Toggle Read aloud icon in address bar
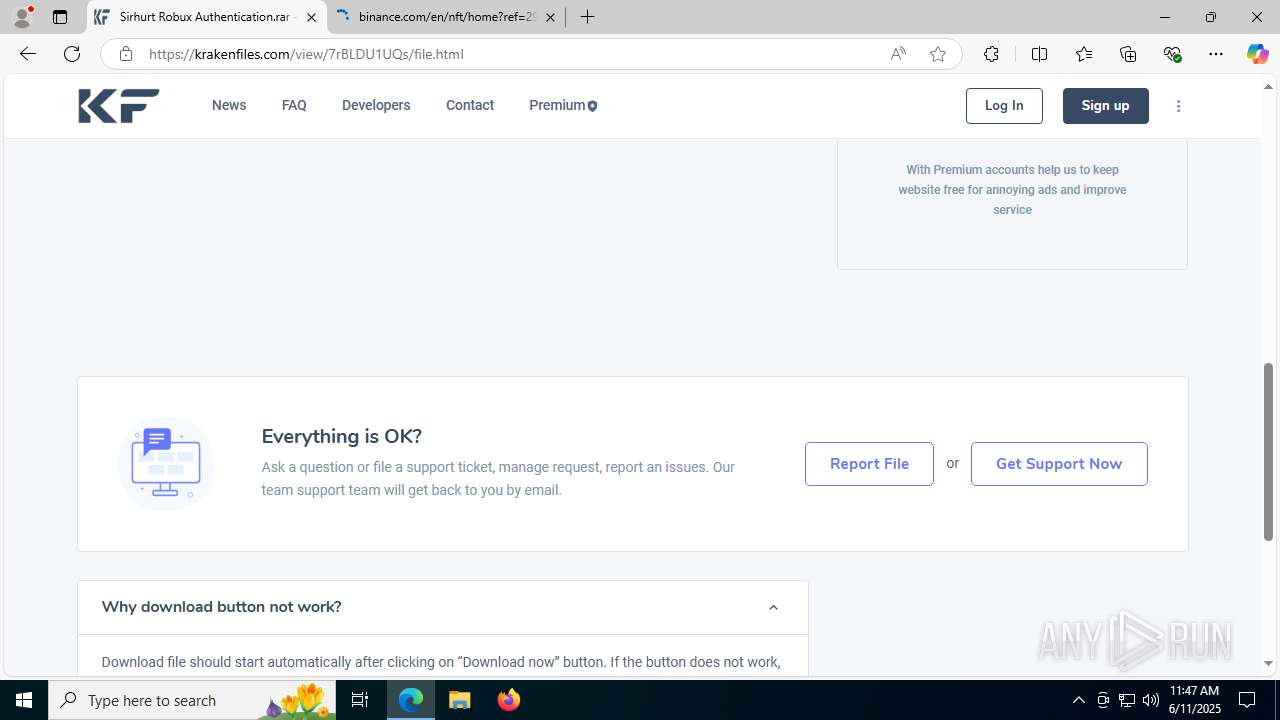This screenshot has width=1280, height=720. pyautogui.click(x=898, y=54)
